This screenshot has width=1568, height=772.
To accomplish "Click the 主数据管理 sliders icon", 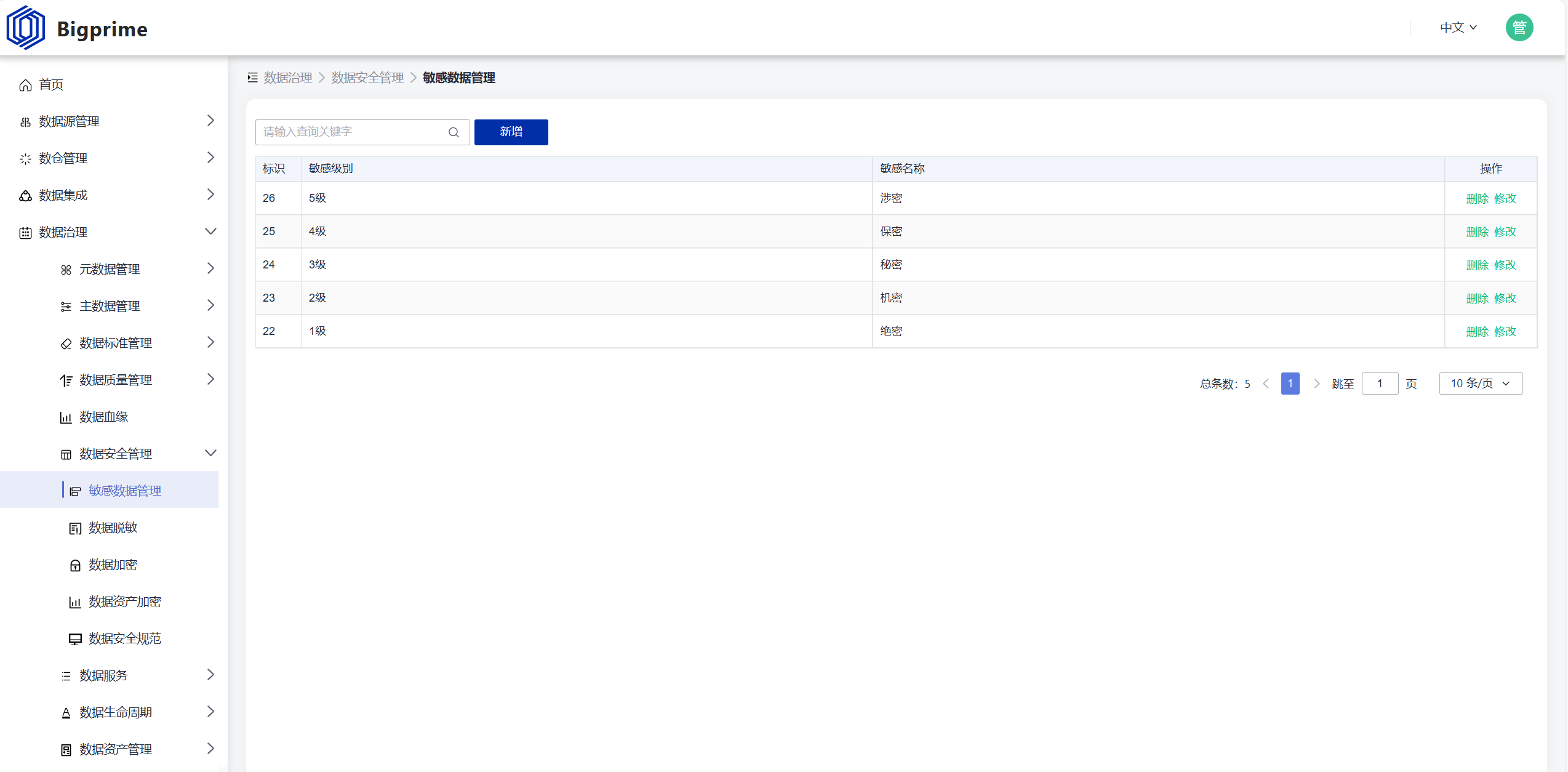I will pyautogui.click(x=66, y=307).
